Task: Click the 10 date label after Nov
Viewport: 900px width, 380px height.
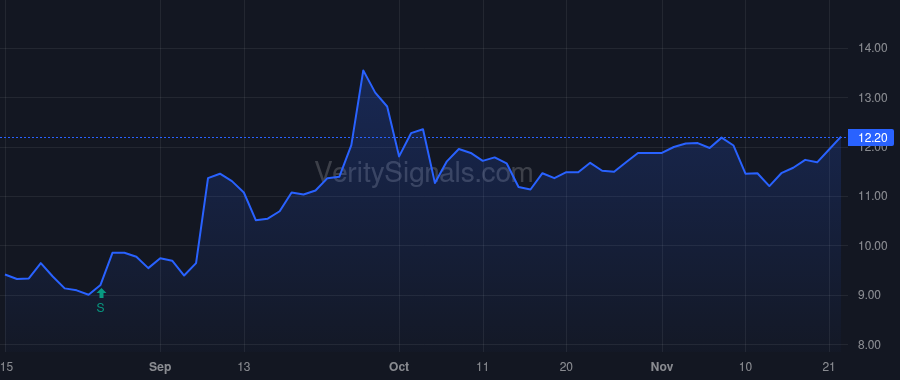Action: coord(746,367)
